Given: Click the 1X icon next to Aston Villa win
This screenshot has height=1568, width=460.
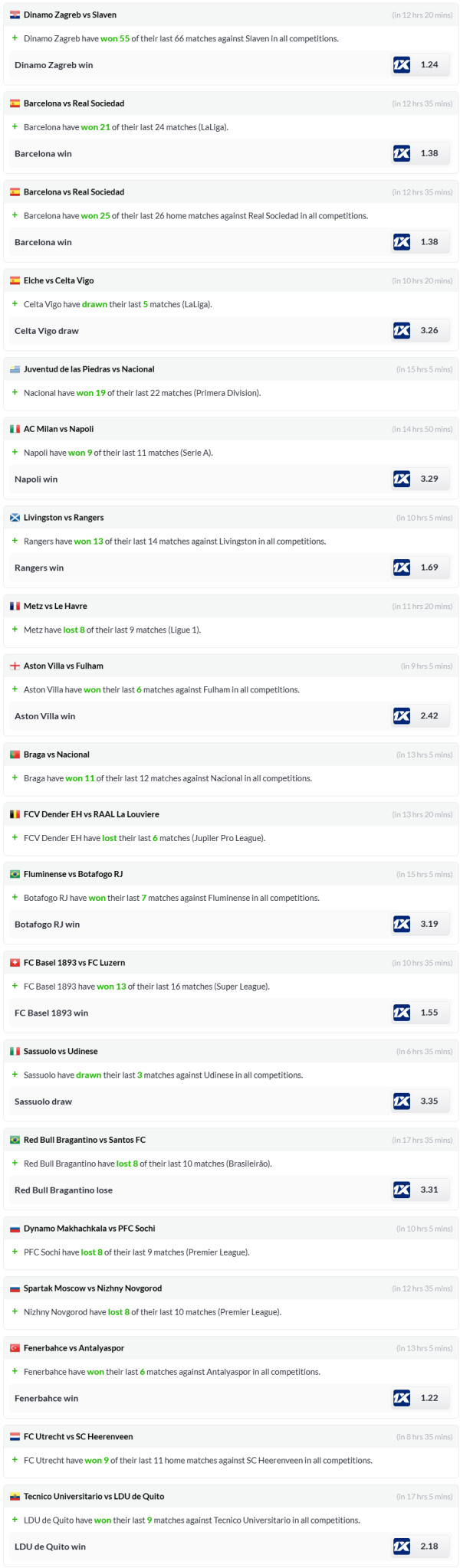Looking at the screenshot, I should (x=402, y=716).
